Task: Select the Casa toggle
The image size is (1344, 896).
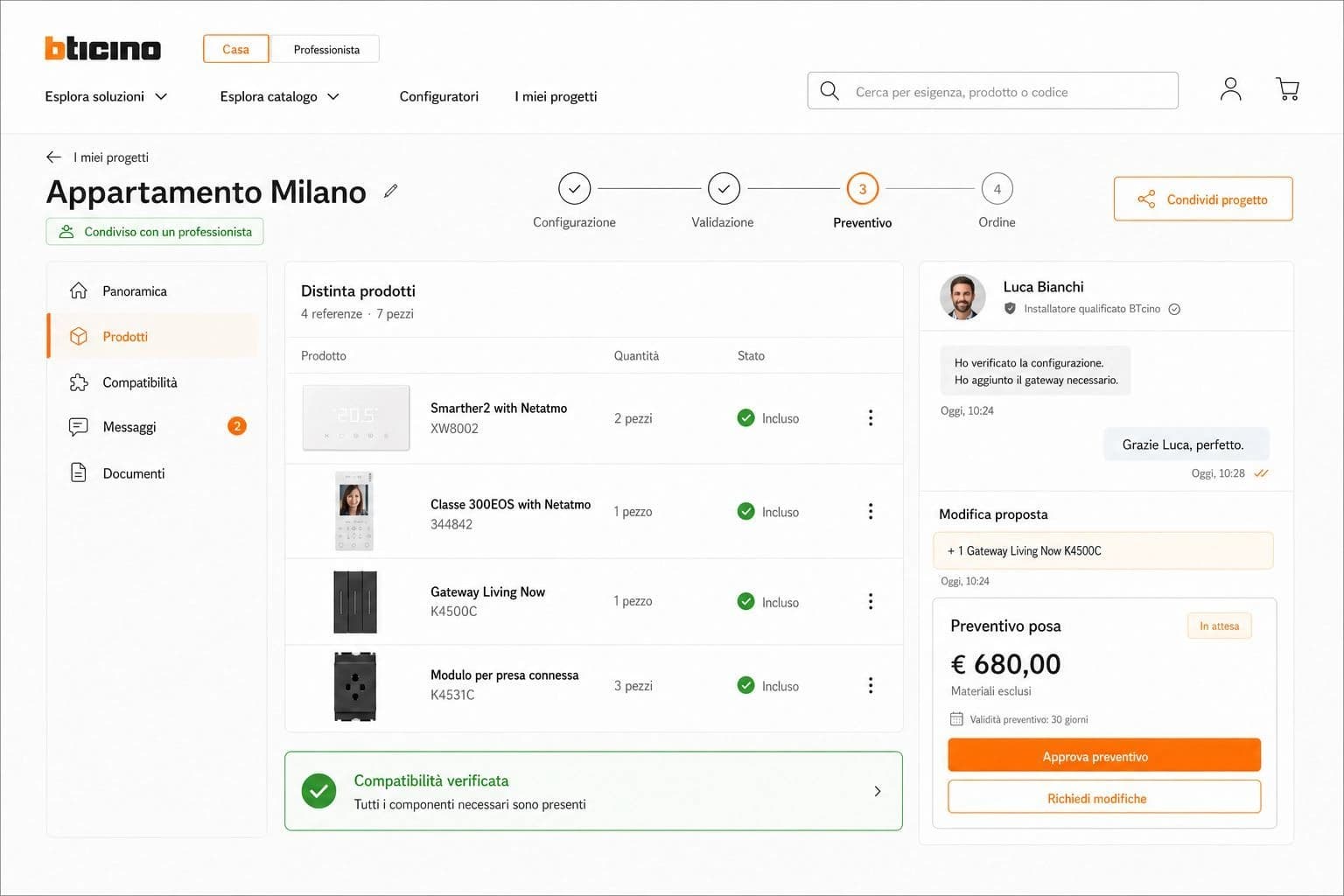Action: click(235, 49)
